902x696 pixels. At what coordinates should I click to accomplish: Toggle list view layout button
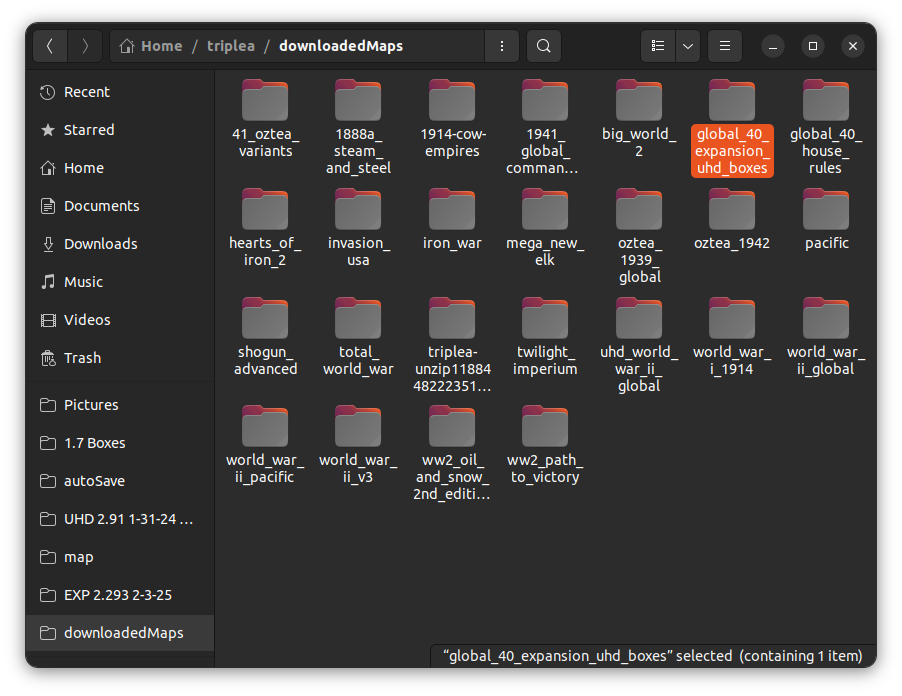[x=657, y=46]
